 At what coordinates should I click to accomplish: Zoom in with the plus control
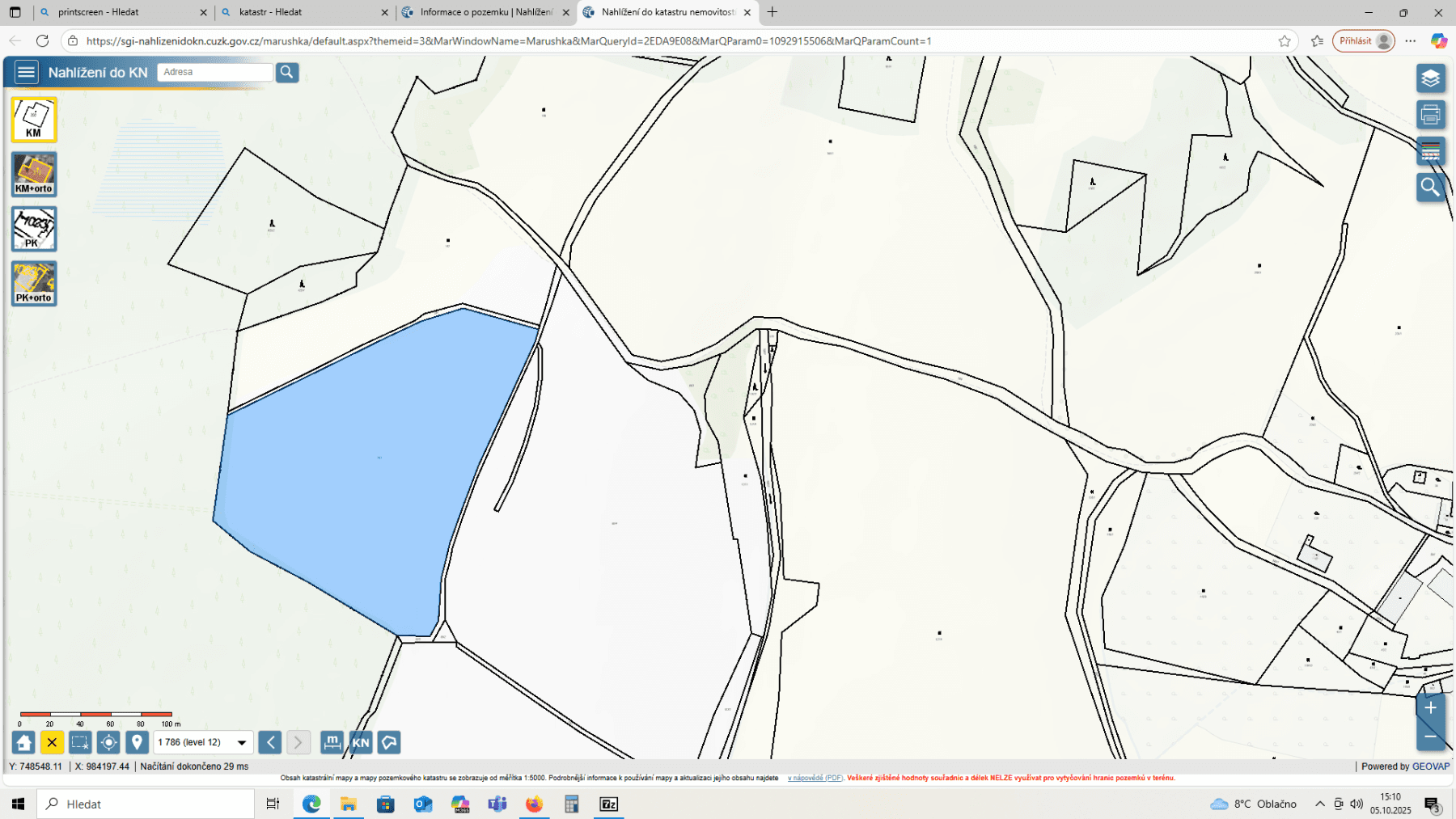pos(1430,706)
